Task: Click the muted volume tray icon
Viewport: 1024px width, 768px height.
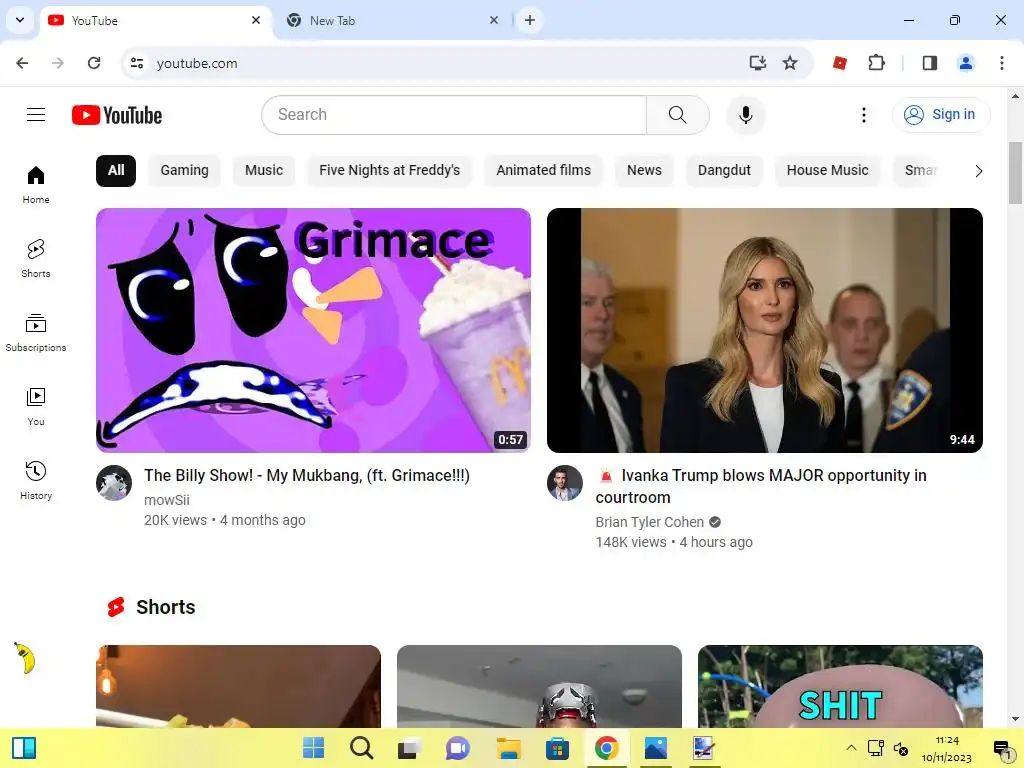Action: pyautogui.click(x=901, y=748)
